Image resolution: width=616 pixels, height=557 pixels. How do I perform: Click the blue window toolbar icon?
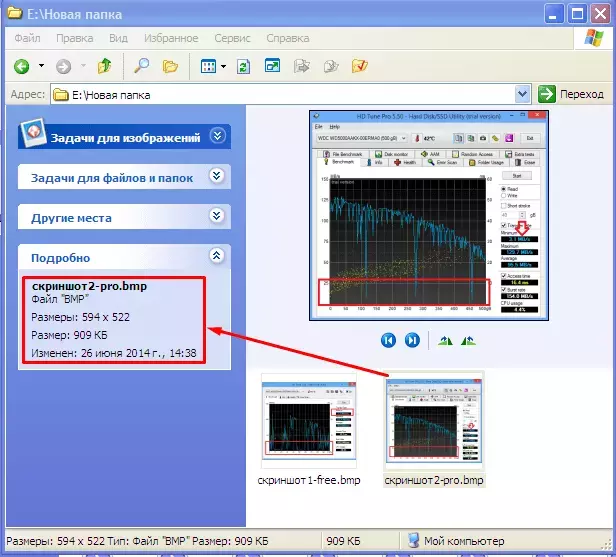pos(272,66)
